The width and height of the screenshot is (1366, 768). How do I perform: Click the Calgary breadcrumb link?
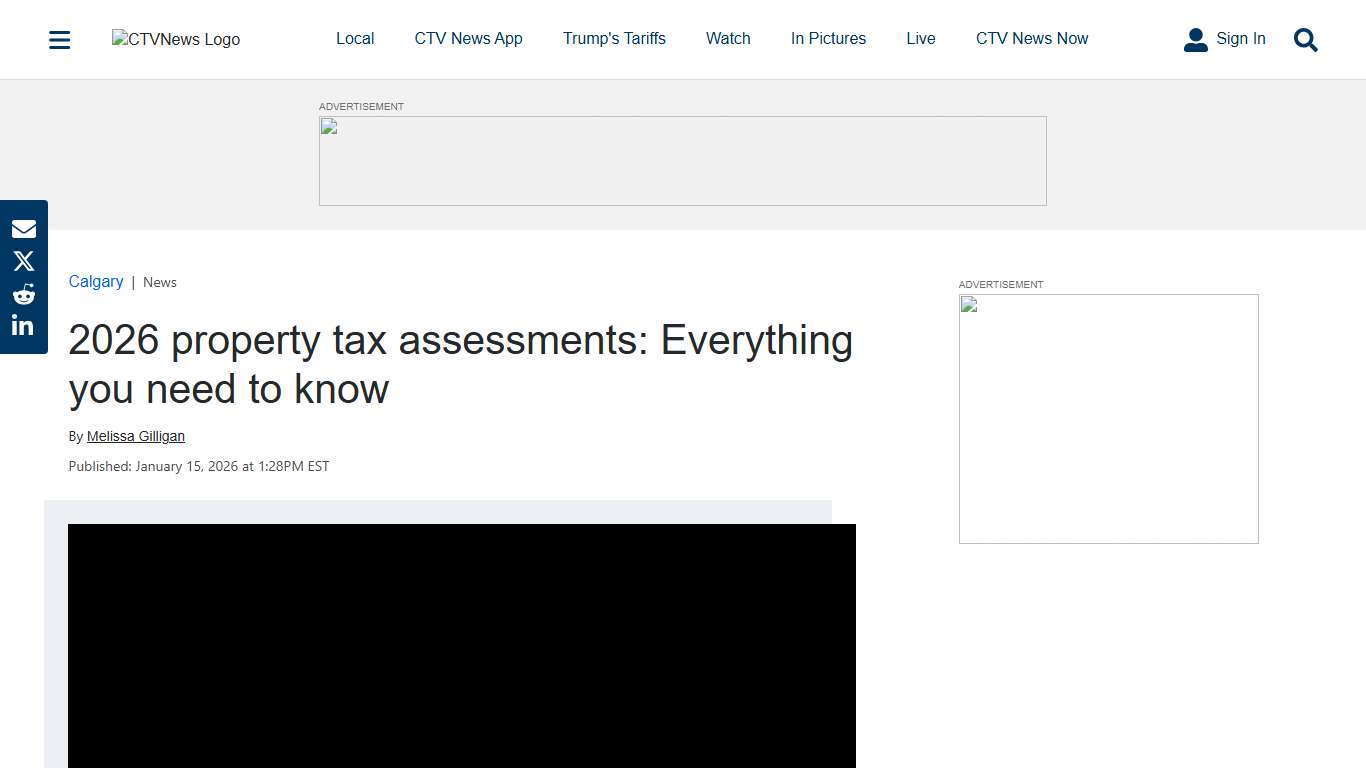coord(96,282)
